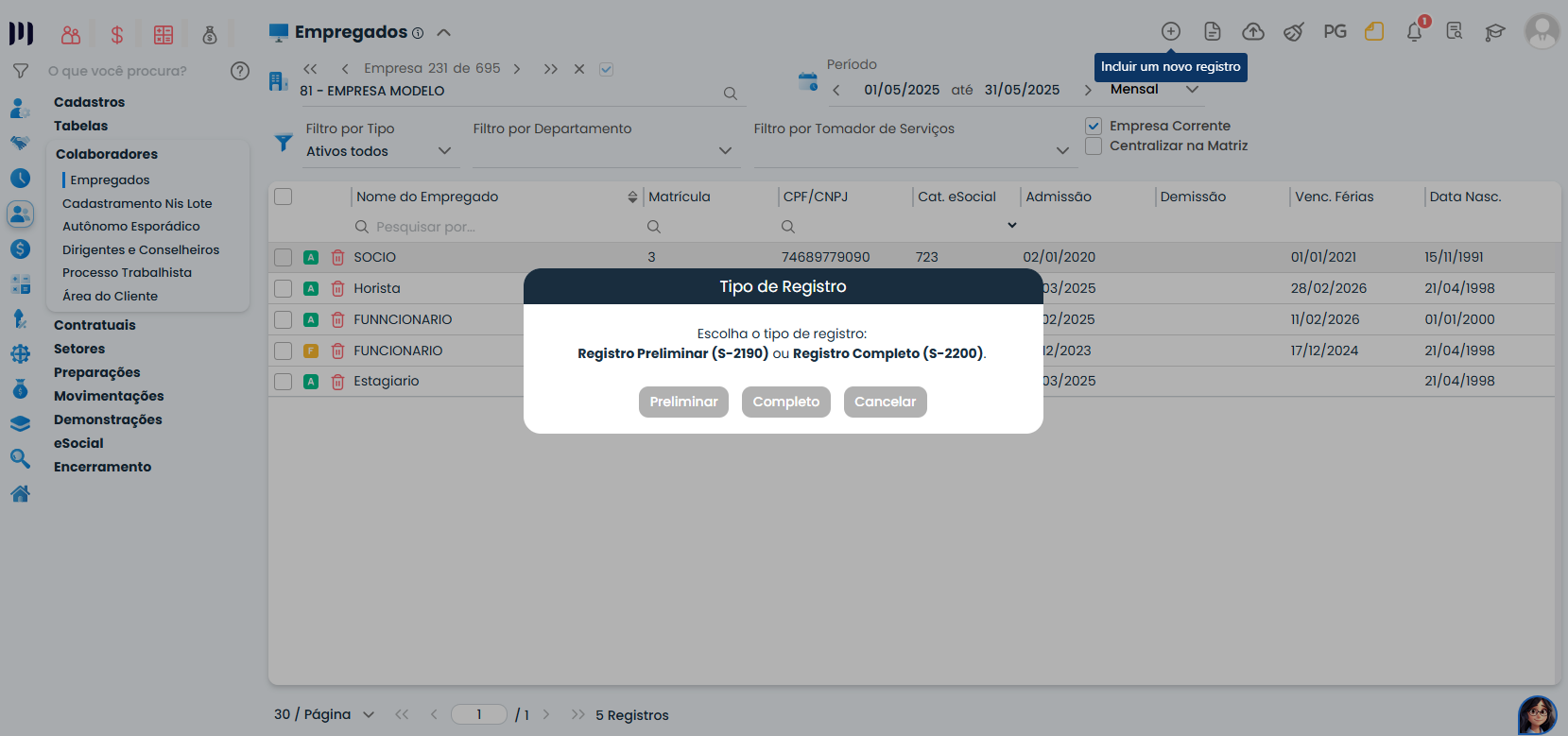
Task: Select Autônomo Esporádico in Colaboradores menu
Action: tap(131, 227)
